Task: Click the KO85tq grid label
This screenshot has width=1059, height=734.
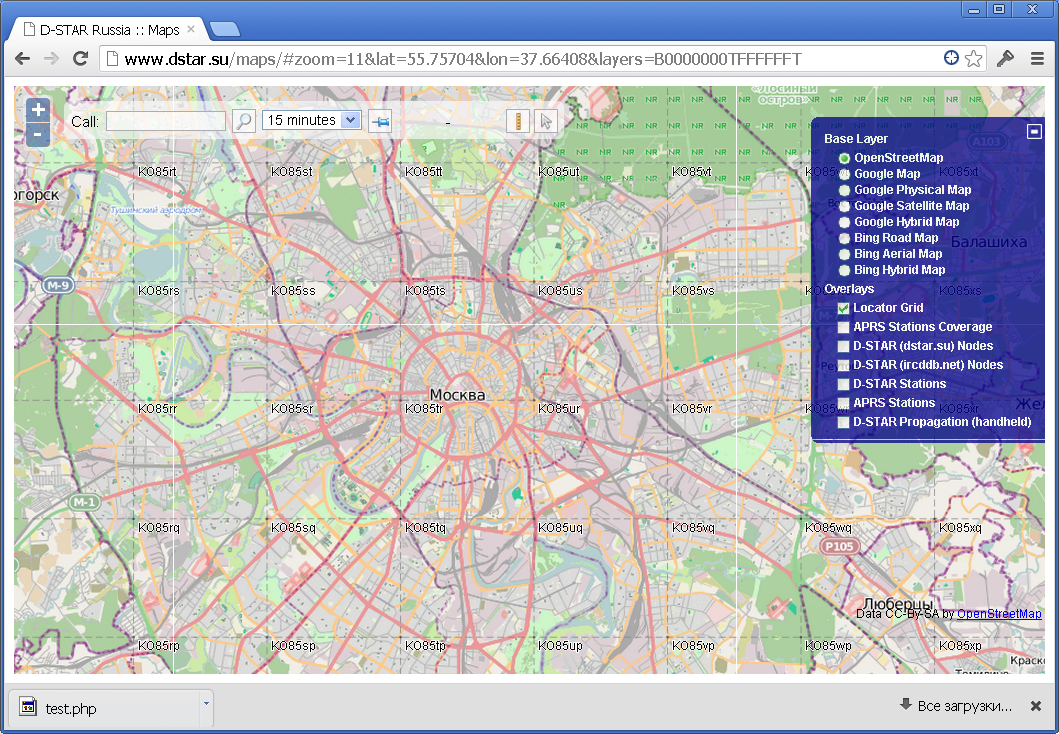Action: point(425,527)
